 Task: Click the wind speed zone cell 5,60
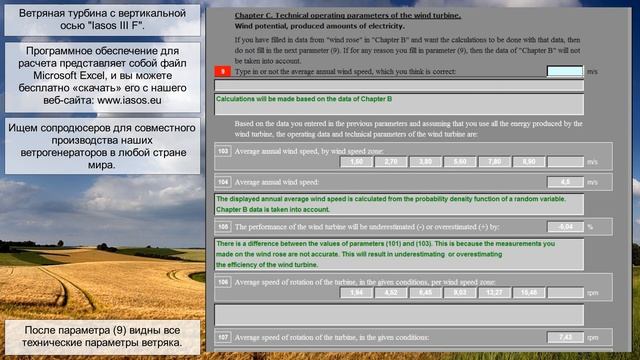pyautogui.click(x=460, y=162)
